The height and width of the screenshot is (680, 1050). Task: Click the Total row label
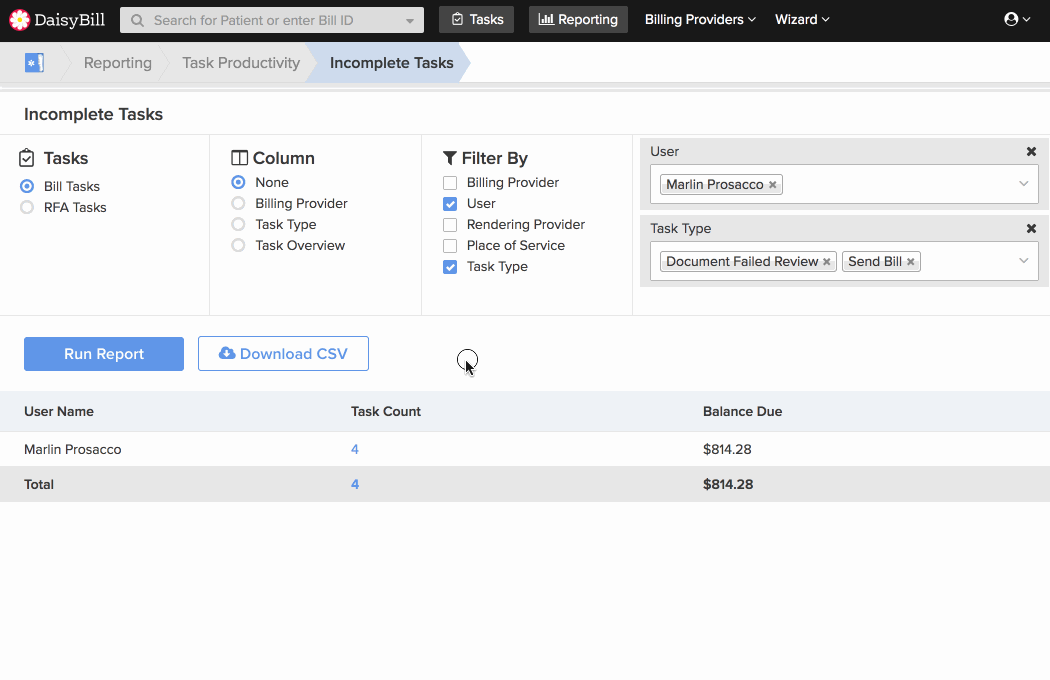[39, 484]
